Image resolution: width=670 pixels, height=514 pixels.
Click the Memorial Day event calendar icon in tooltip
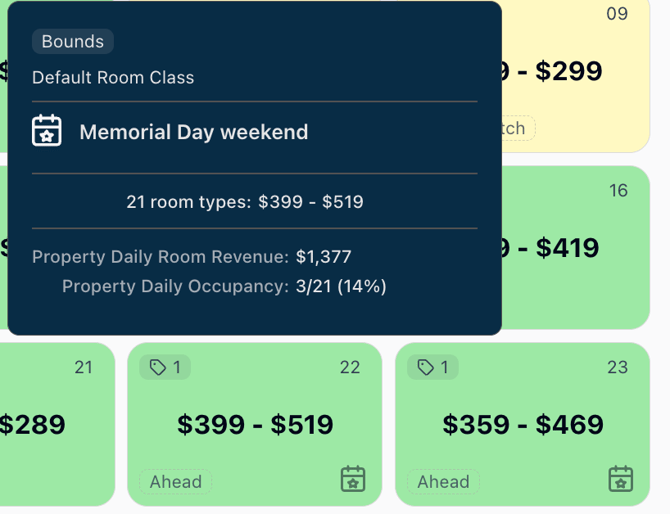(x=47, y=131)
